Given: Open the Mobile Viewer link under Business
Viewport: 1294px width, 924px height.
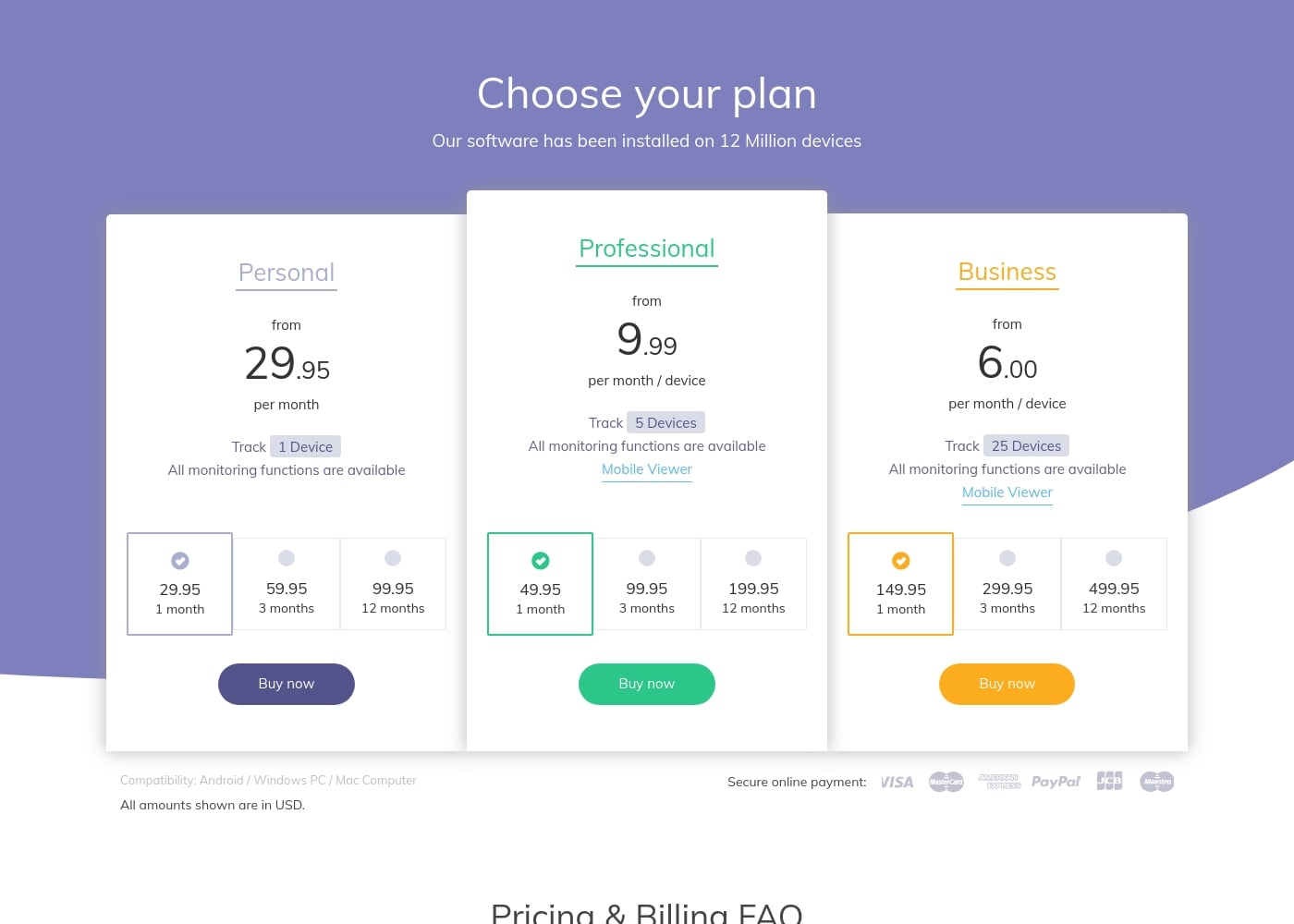Looking at the screenshot, I should pyautogui.click(x=1007, y=492).
